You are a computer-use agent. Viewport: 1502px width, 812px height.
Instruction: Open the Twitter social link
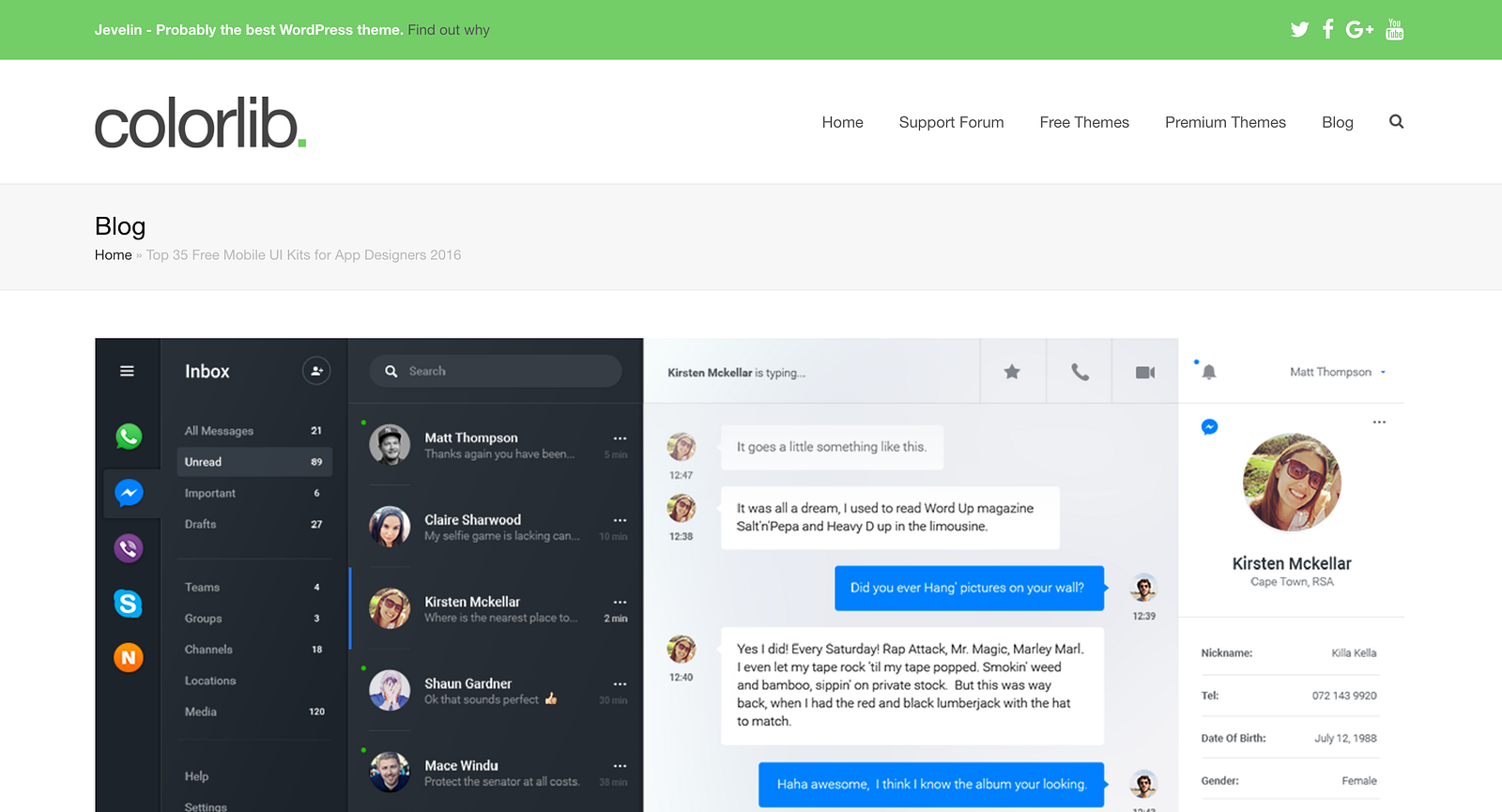[x=1299, y=29]
